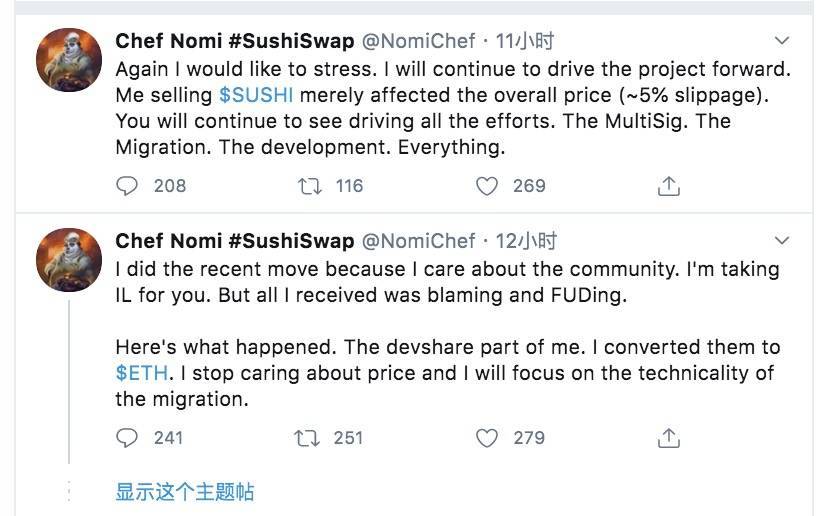This screenshot has width=832, height=516.
Task: Open the $ETH cashtag link
Action: 142,373
